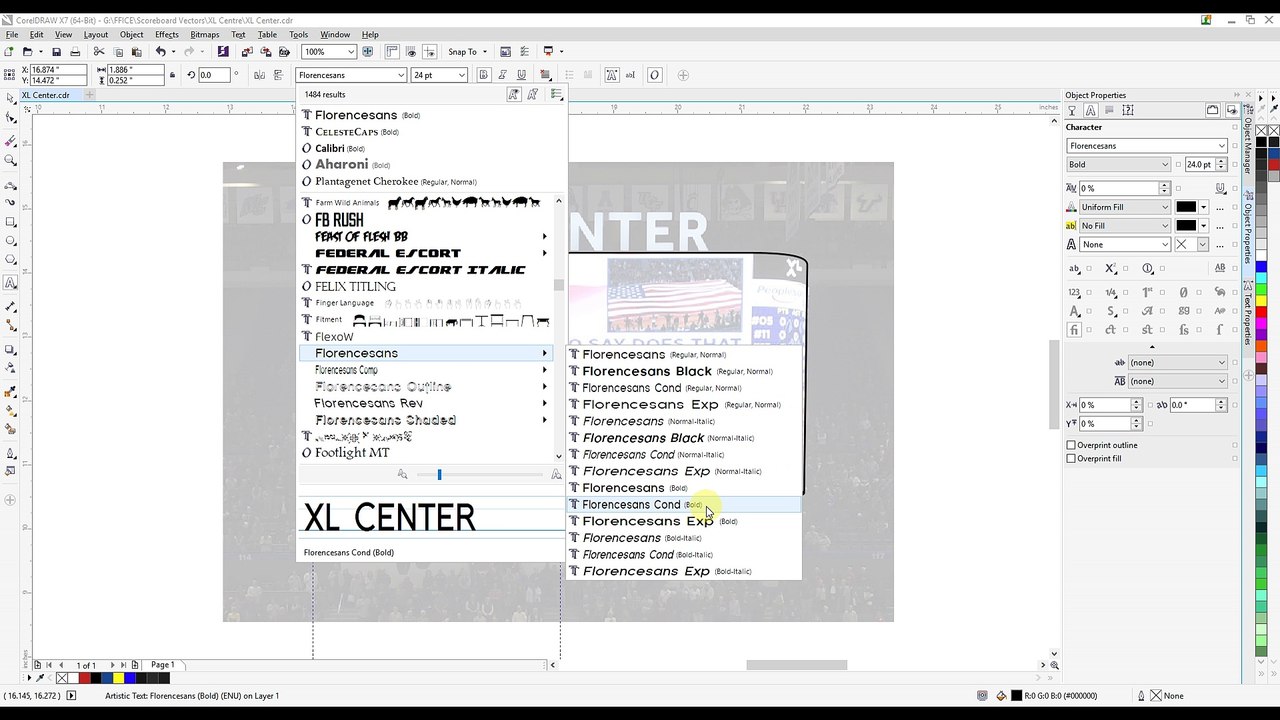This screenshot has width=1280, height=720.
Task: Click the Florencesans Exp (Normal-Italic) entry
Action: 684,471
